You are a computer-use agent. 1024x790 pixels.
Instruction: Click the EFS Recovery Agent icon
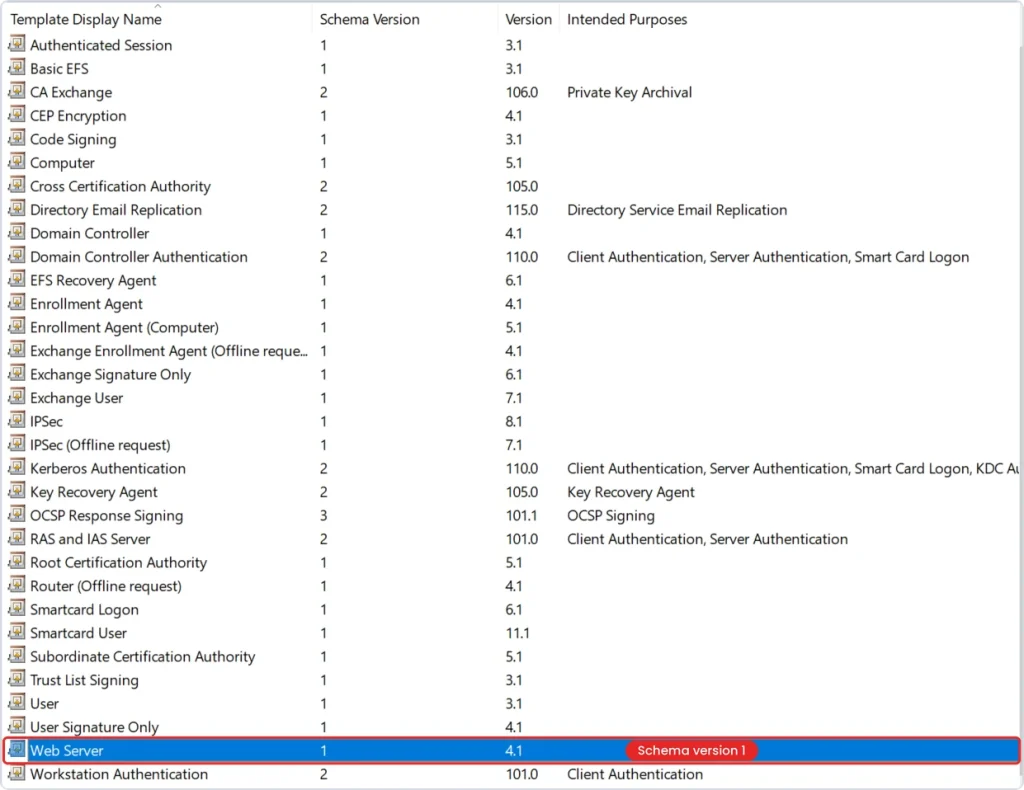16,279
